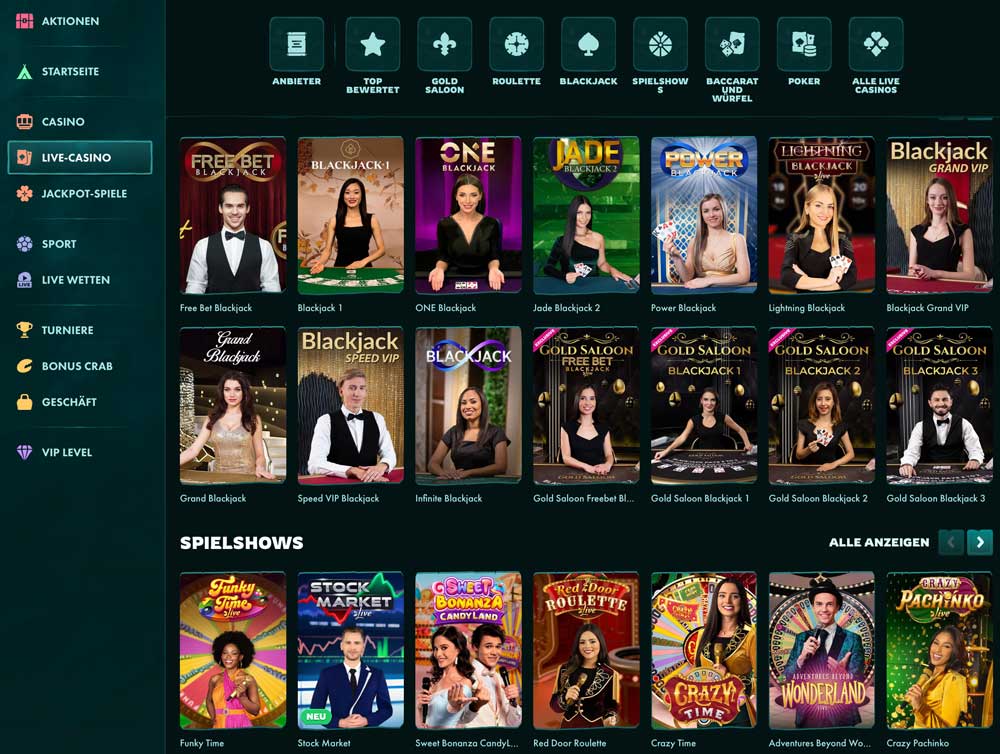Open Gold Saloon Blackjack 3 thumbnail
Screen dimensions: 1000x754
point(939,406)
